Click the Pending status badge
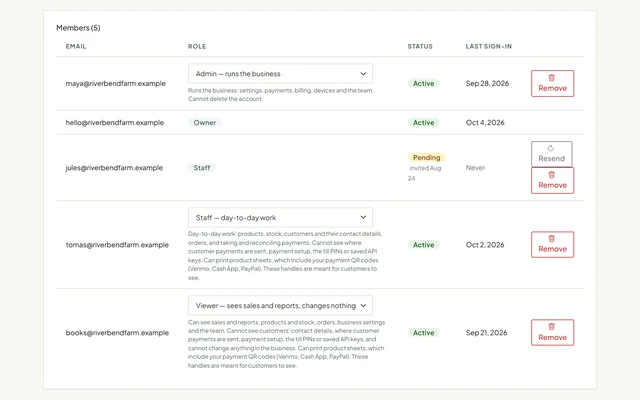 (427, 158)
